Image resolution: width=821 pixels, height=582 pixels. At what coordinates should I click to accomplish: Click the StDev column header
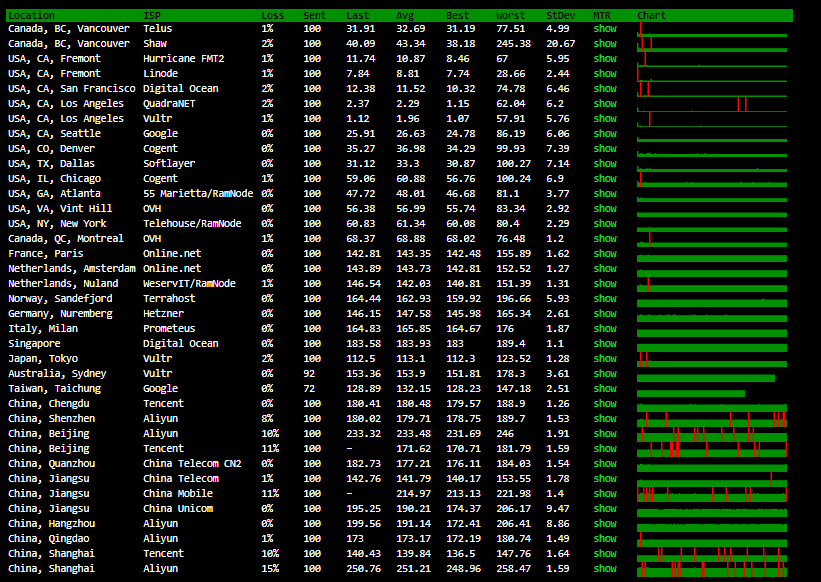[561, 16]
